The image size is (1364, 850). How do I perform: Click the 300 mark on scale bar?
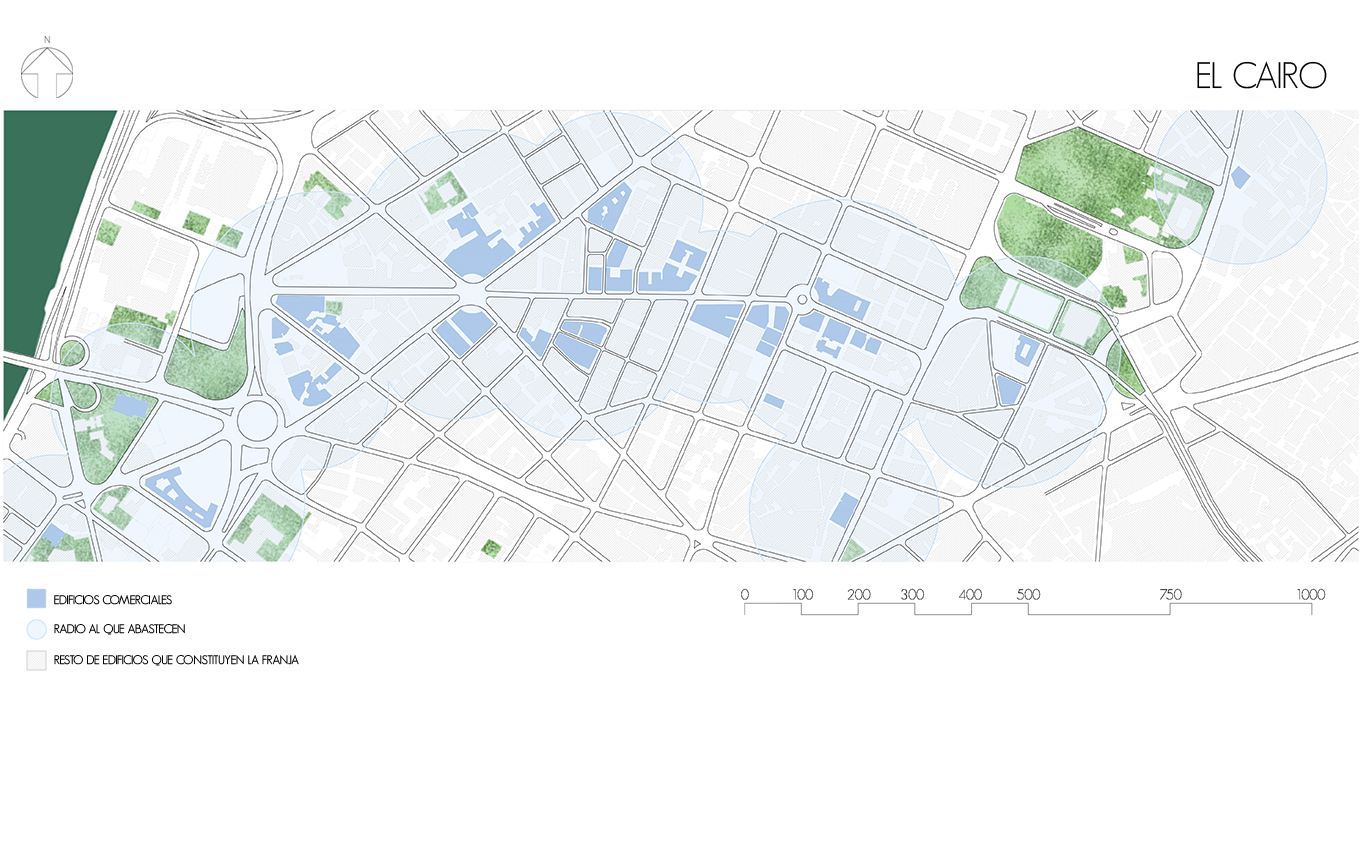point(912,595)
